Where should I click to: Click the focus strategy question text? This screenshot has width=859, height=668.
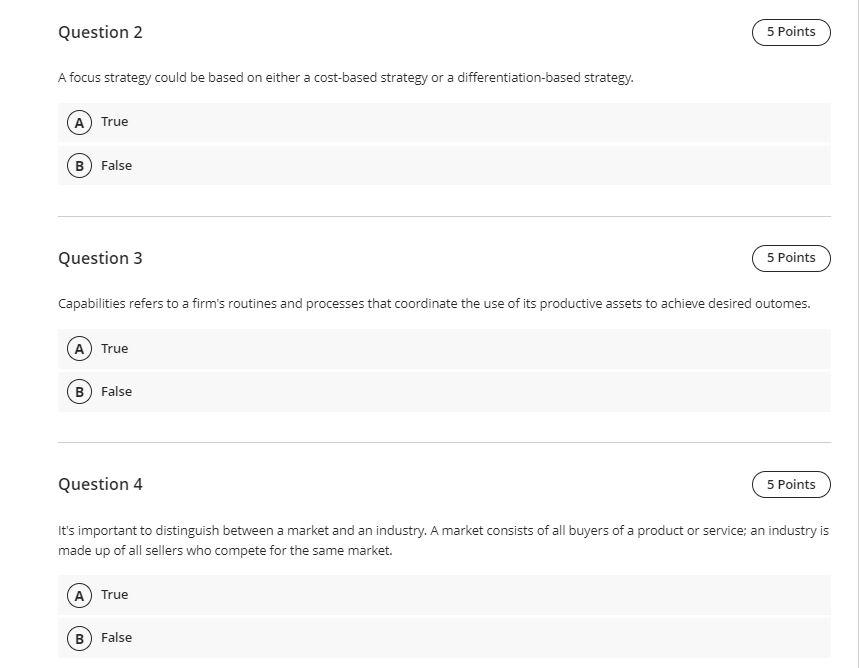[x=345, y=76]
